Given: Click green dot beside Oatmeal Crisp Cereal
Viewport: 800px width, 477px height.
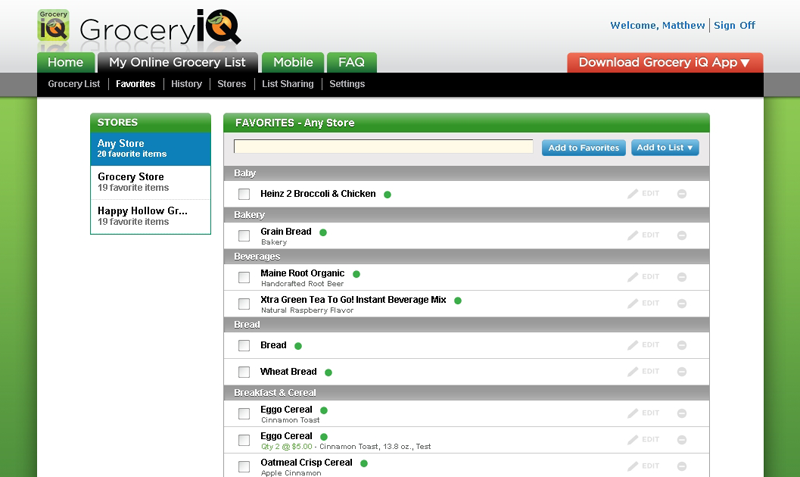Looking at the screenshot, I should tap(364, 463).
